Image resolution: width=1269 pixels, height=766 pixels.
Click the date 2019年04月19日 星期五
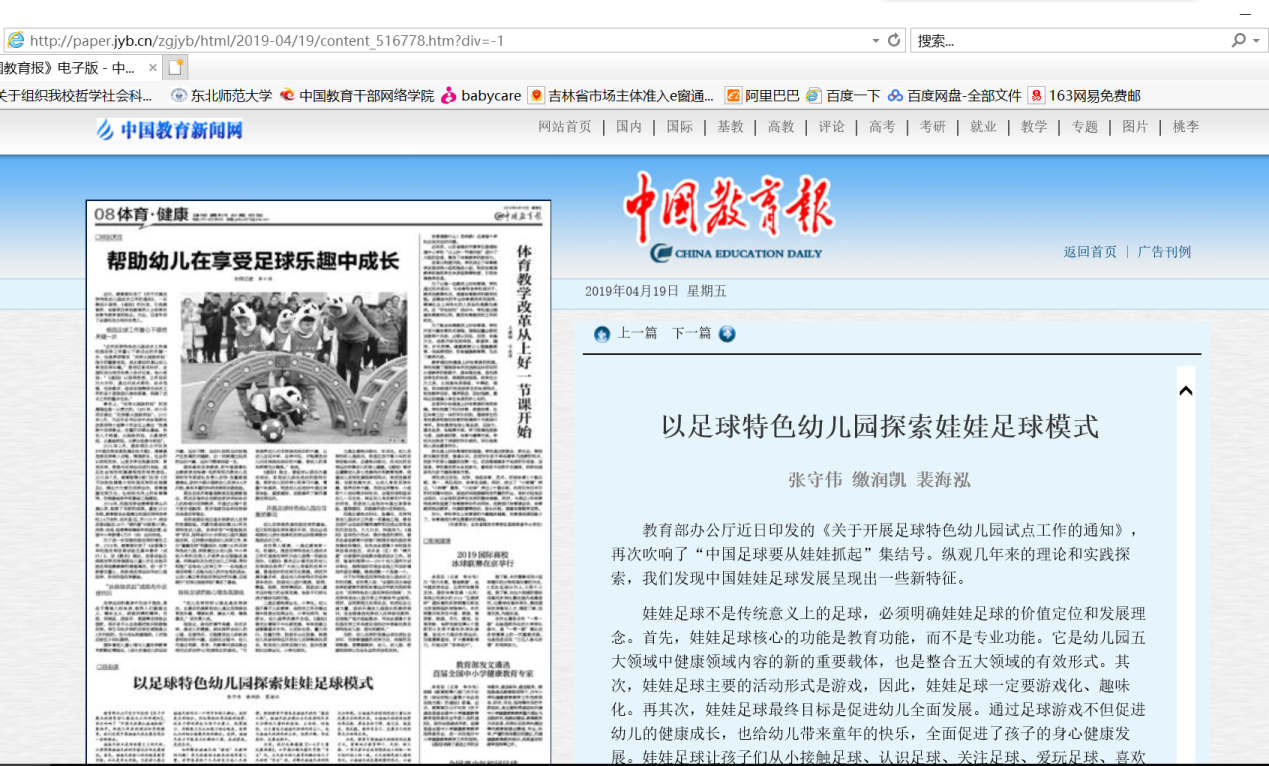pyautogui.click(x=656, y=291)
